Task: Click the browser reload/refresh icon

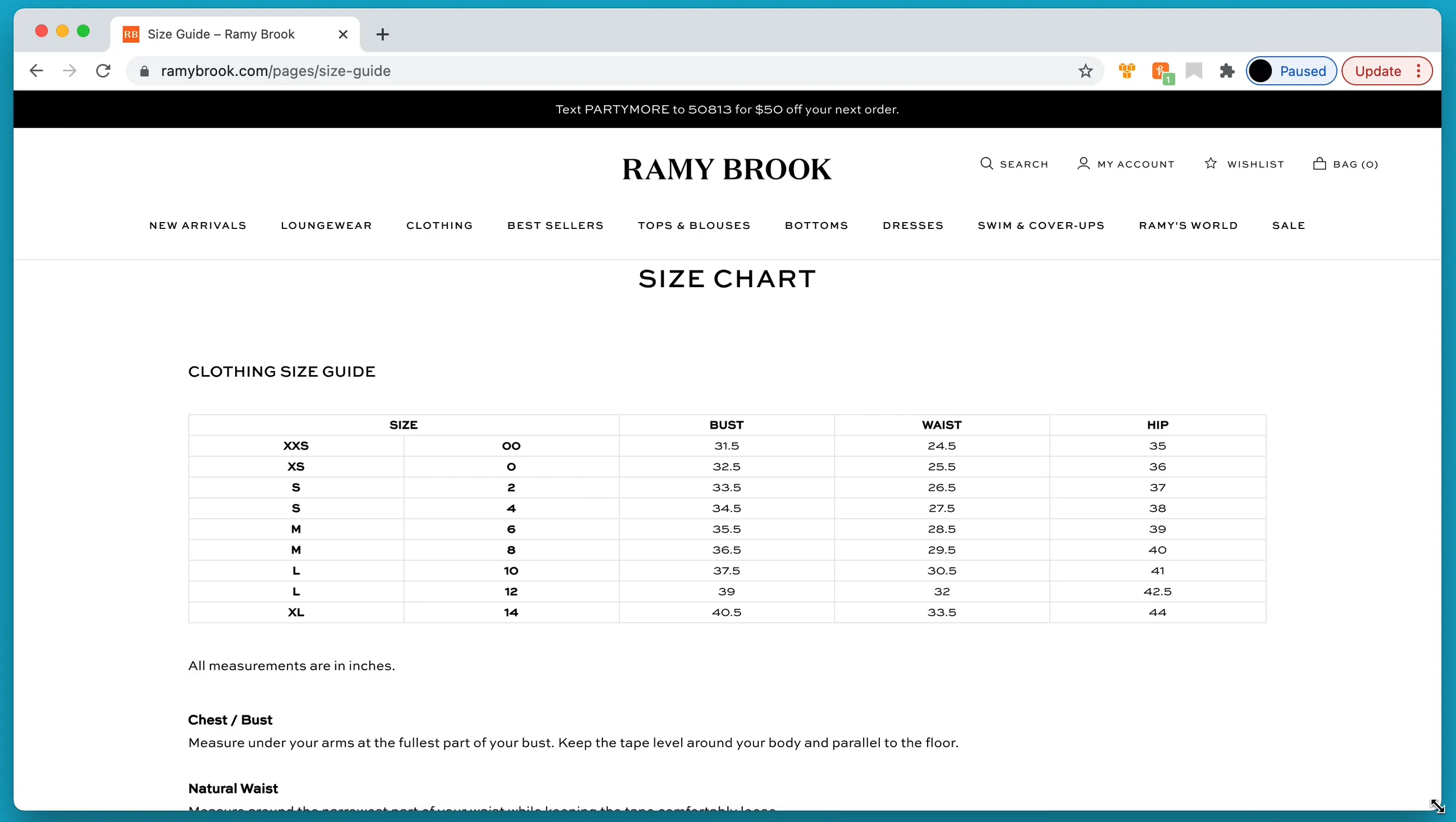Action: [103, 71]
